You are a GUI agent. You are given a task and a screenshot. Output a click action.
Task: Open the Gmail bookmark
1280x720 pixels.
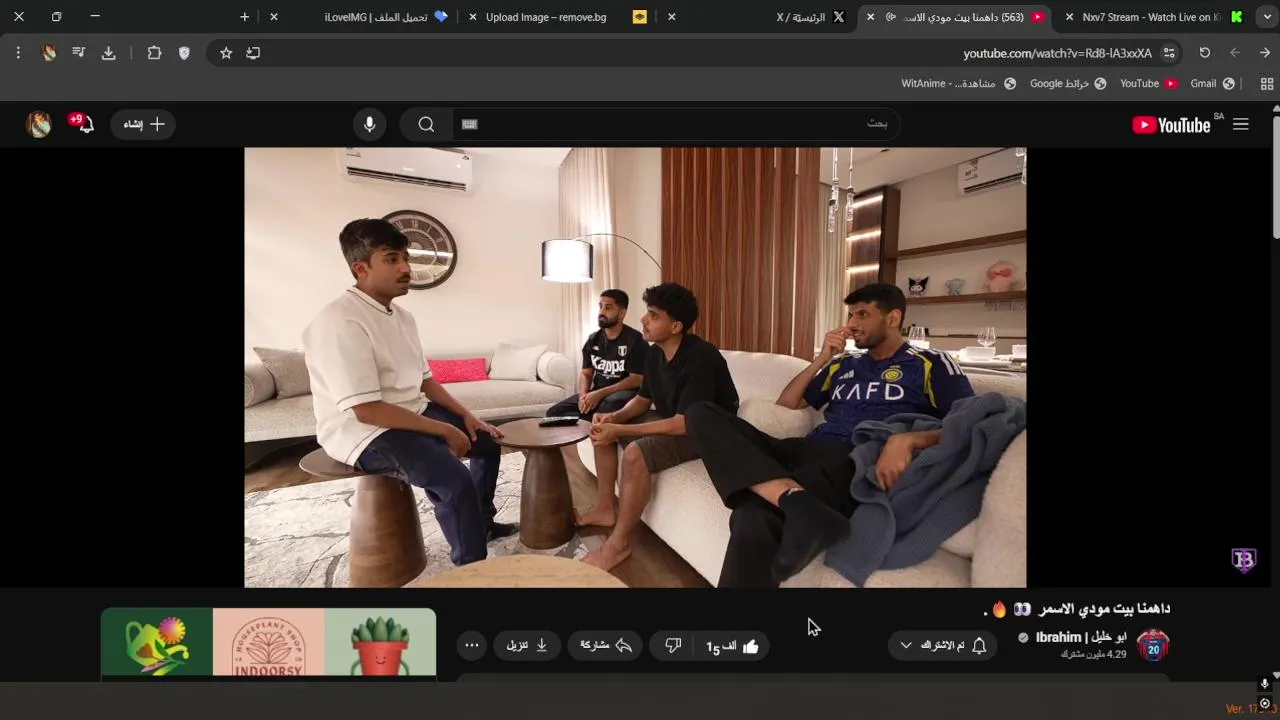point(1212,84)
